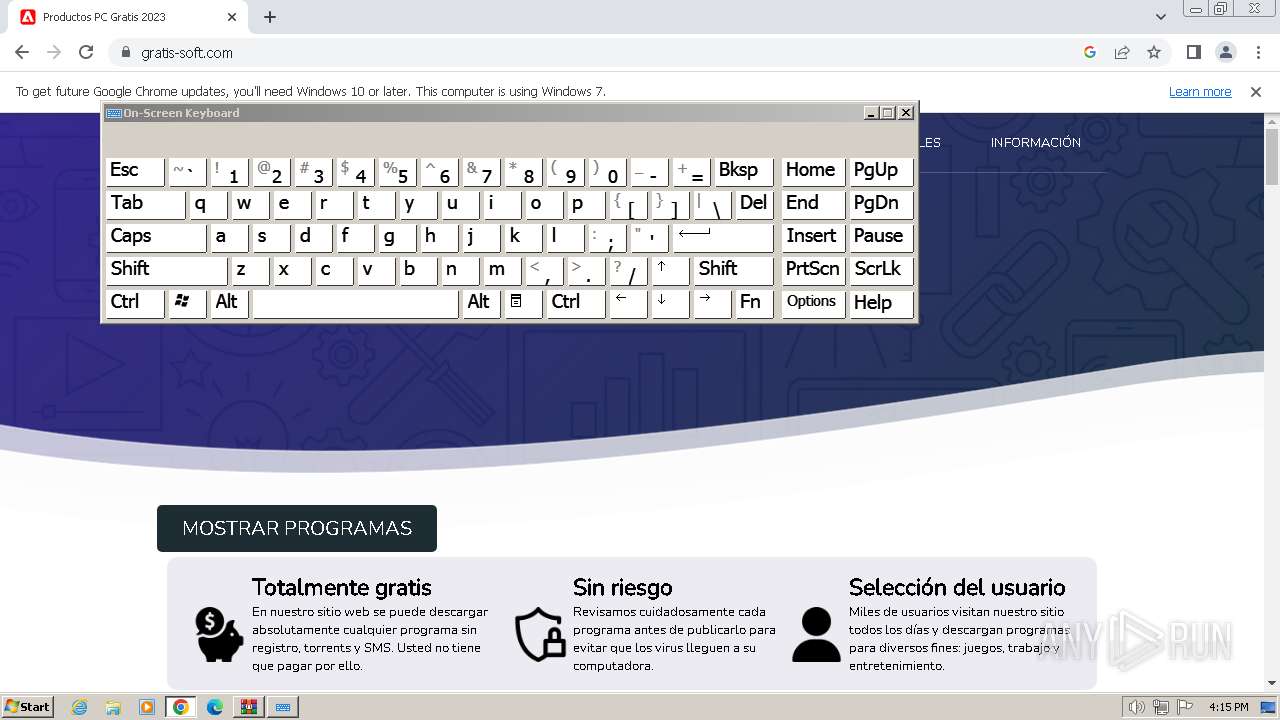Image resolution: width=1280 pixels, height=720 pixels.
Task: Click the taskbar clock 4:15 PM
Action: (1229, 707)
